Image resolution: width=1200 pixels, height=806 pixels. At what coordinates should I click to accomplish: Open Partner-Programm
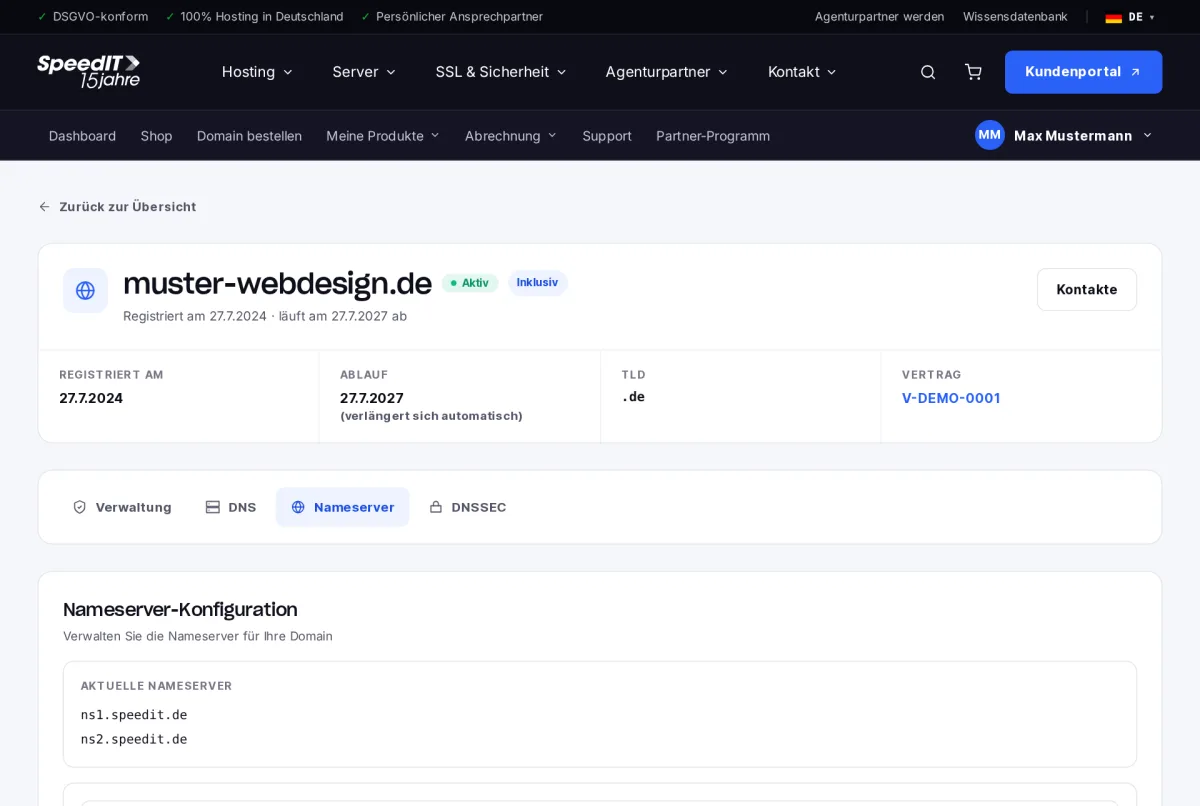pos(713,136)
